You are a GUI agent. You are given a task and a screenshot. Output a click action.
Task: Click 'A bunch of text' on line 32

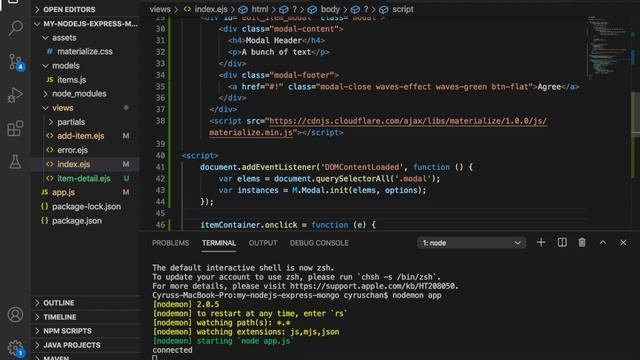click(x=276, y=52)
